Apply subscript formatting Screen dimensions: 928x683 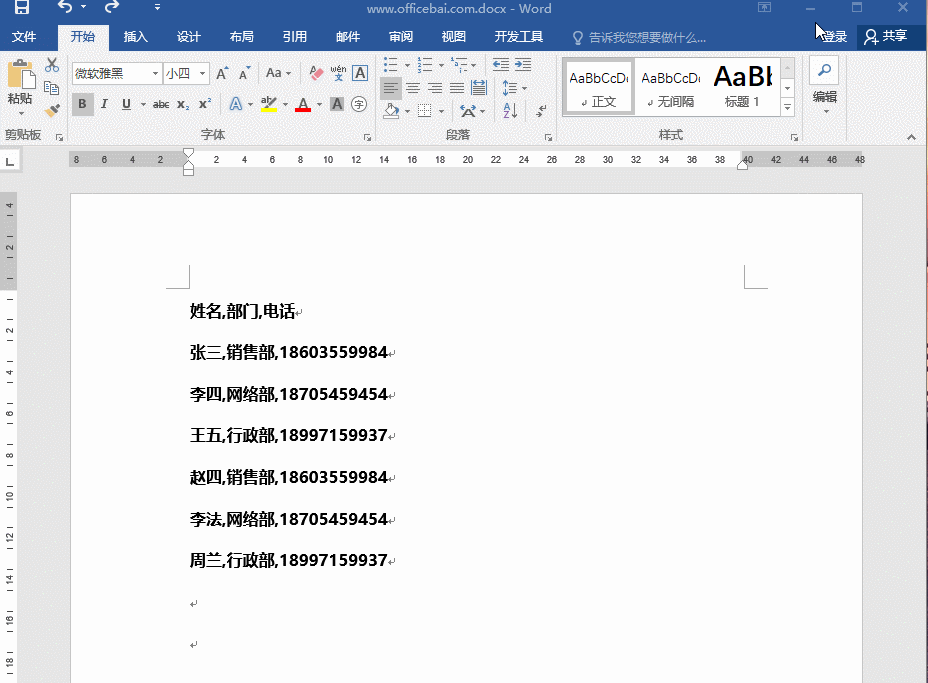pos(183,105)
